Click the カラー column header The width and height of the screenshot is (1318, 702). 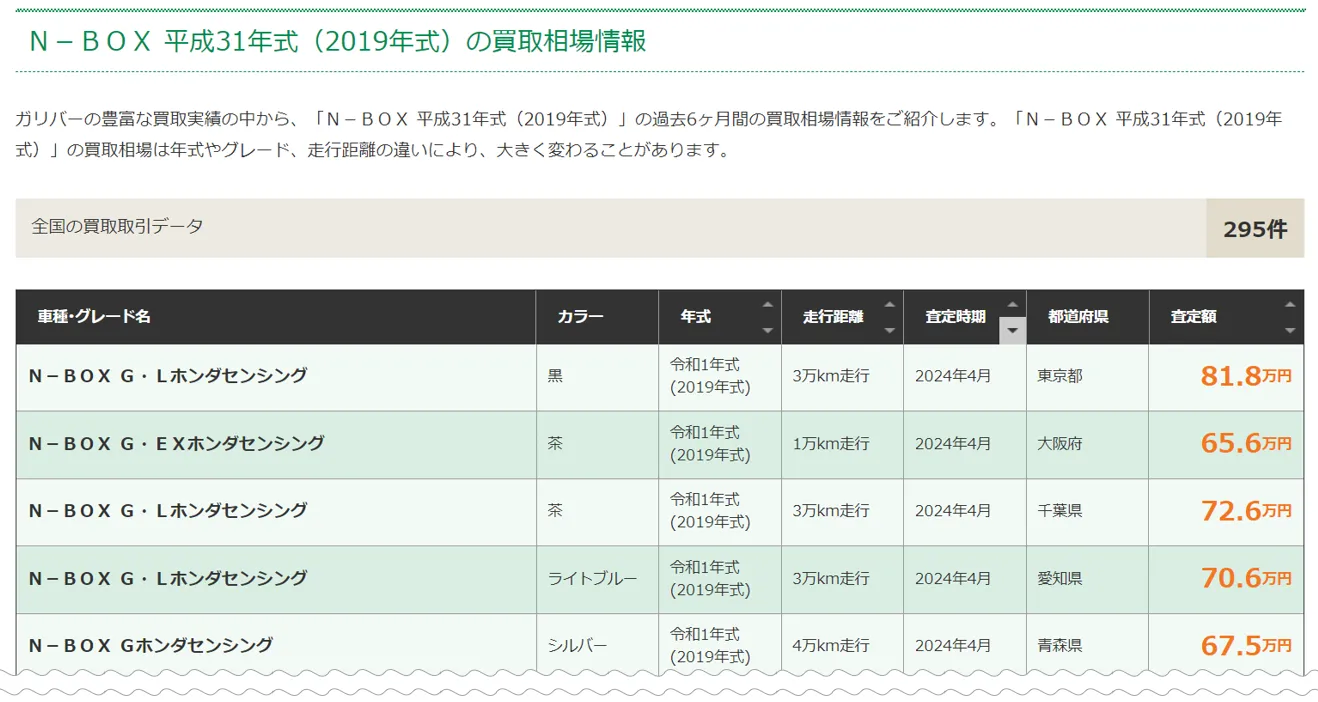580,317
